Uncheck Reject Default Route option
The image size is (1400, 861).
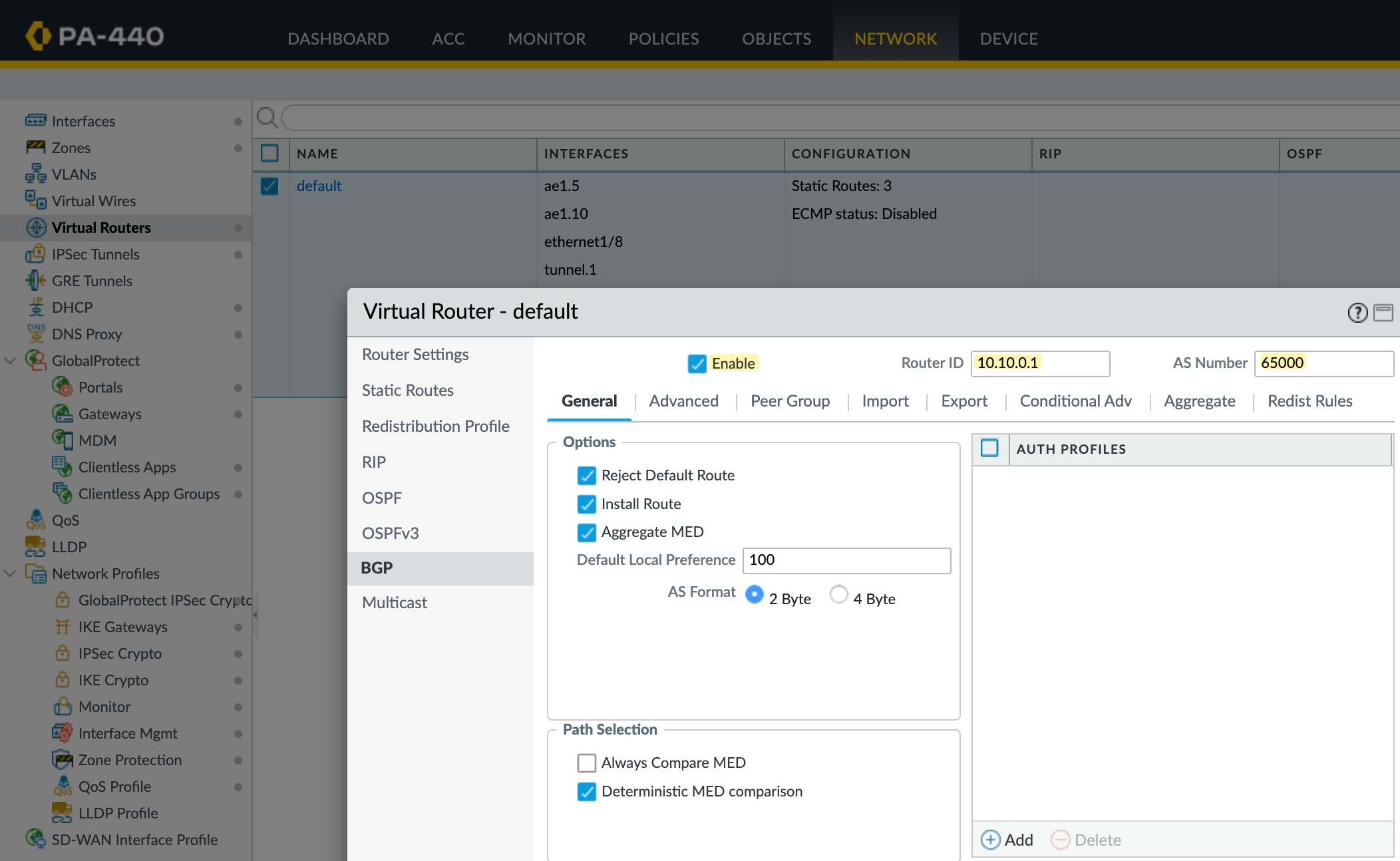586,476
